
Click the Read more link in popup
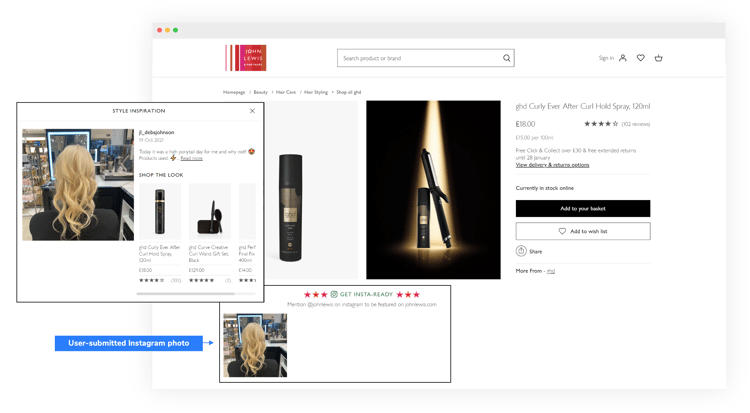tap(191, 158)
